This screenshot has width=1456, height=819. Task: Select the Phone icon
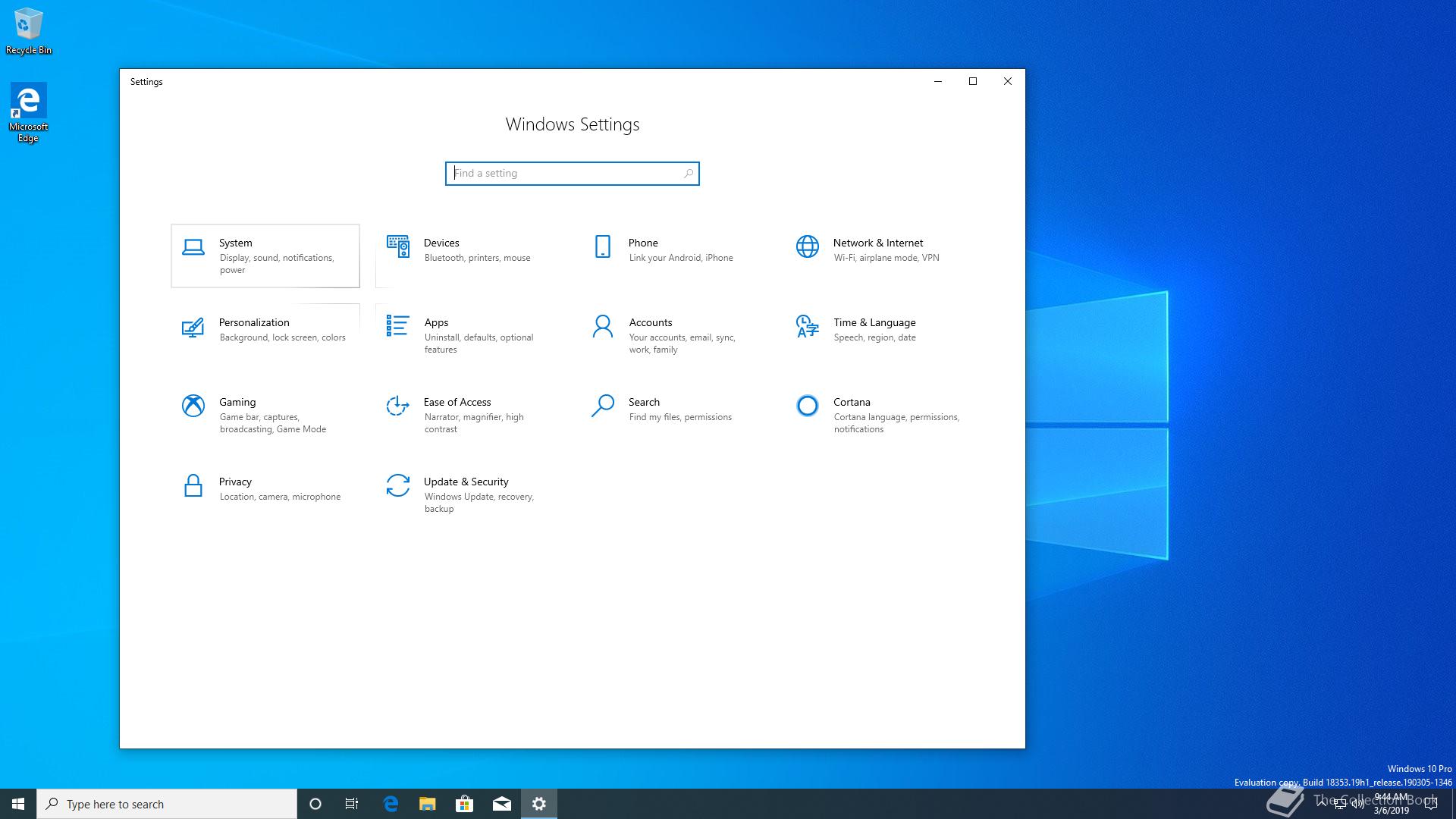[603, 246]
